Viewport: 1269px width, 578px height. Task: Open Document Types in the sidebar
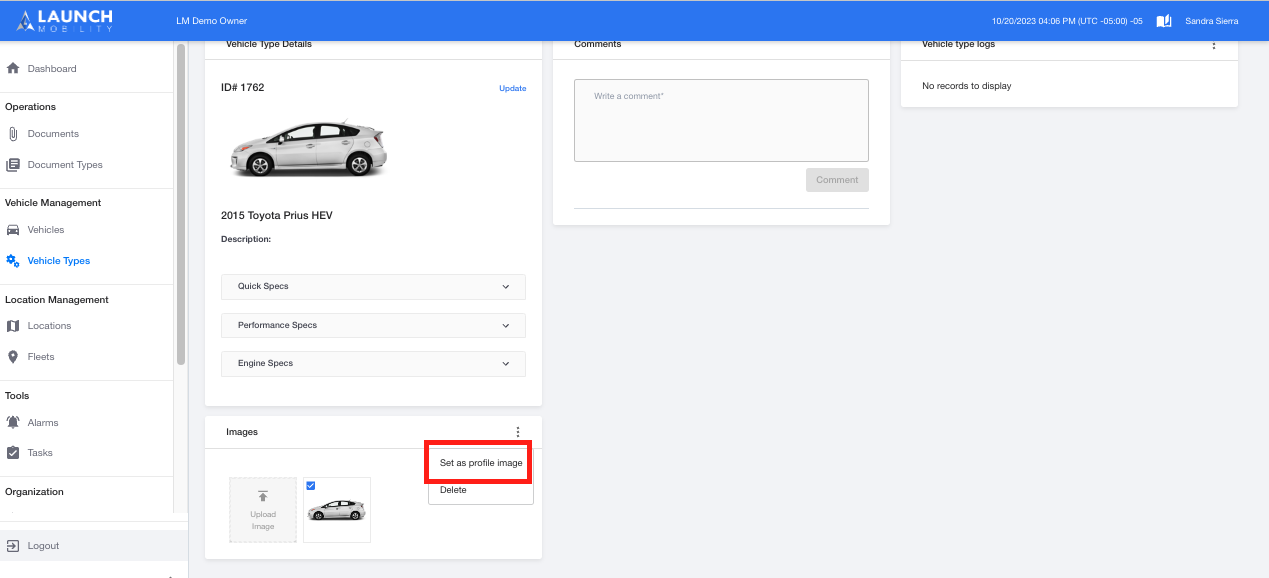tap(65, 165)
